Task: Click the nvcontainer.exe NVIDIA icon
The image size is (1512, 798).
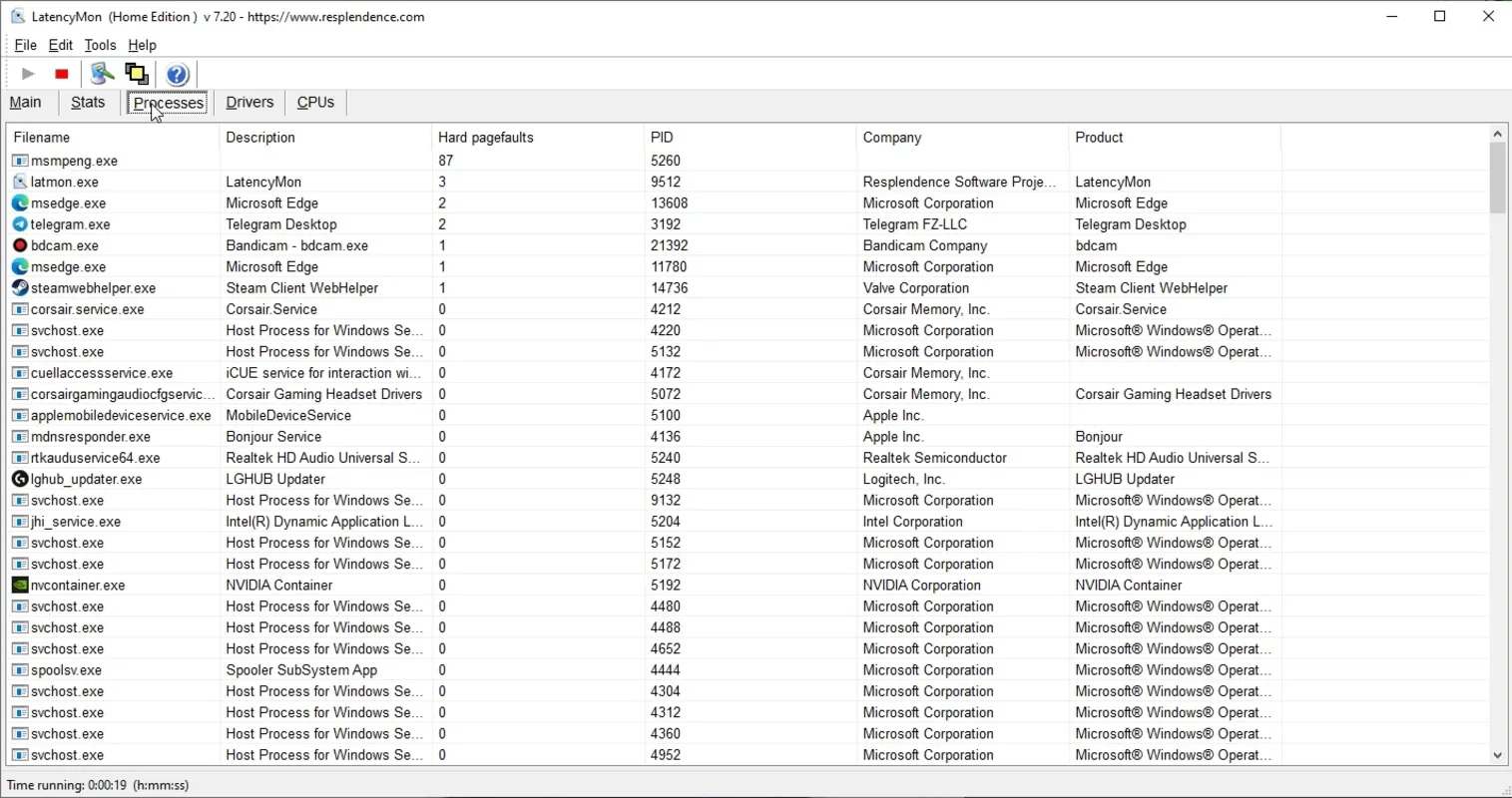Action: [20, 585]
